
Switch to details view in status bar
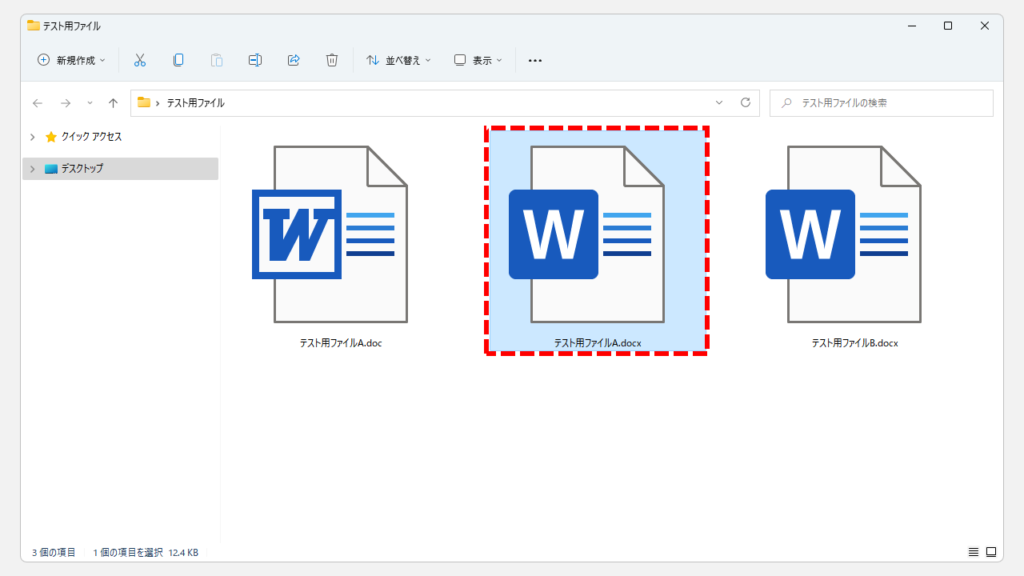(x=973, y=552)
